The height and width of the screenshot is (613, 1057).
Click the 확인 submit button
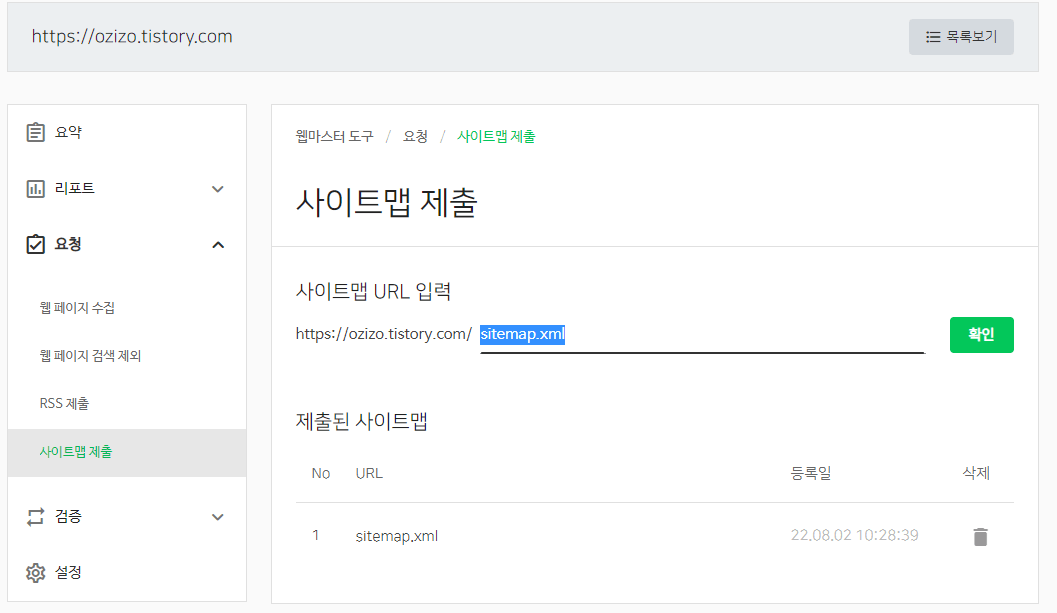click(981, 335)
